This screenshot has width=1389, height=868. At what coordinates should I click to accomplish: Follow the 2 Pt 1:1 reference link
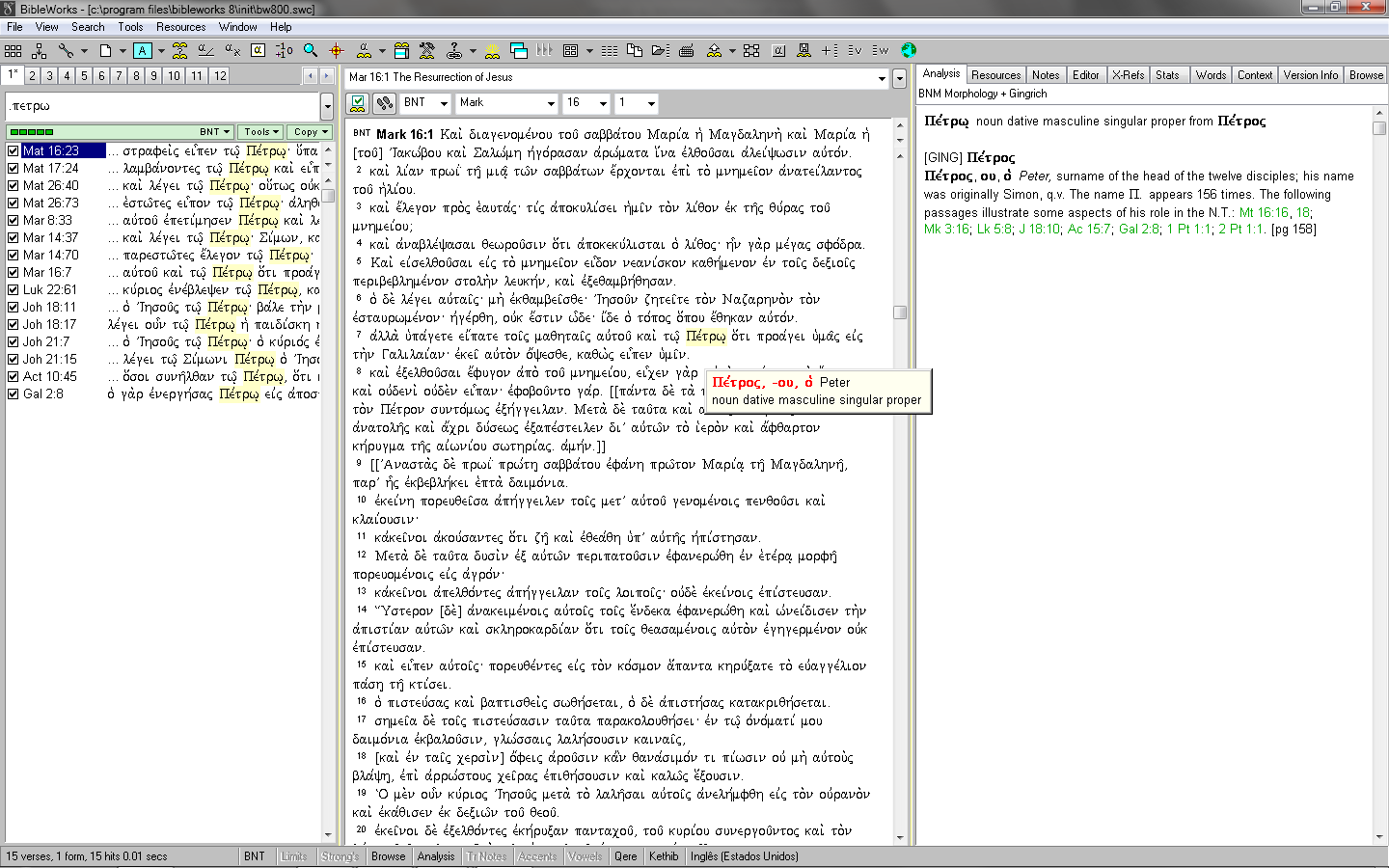(x=1241, y=230)
